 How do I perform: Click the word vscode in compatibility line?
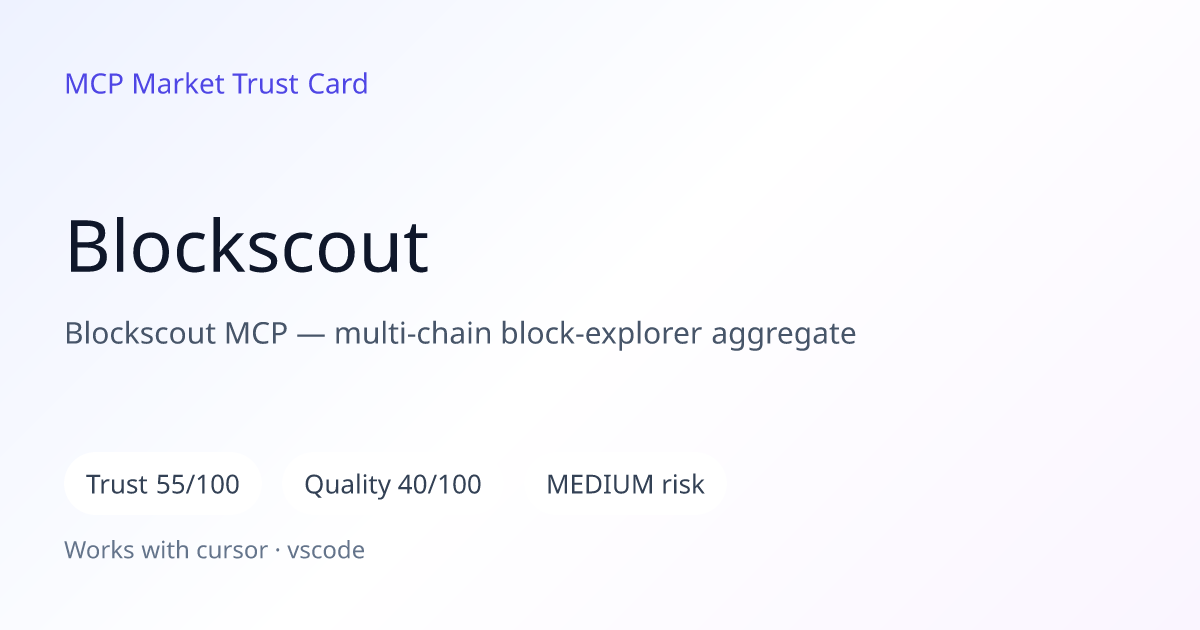pos(326,550)
